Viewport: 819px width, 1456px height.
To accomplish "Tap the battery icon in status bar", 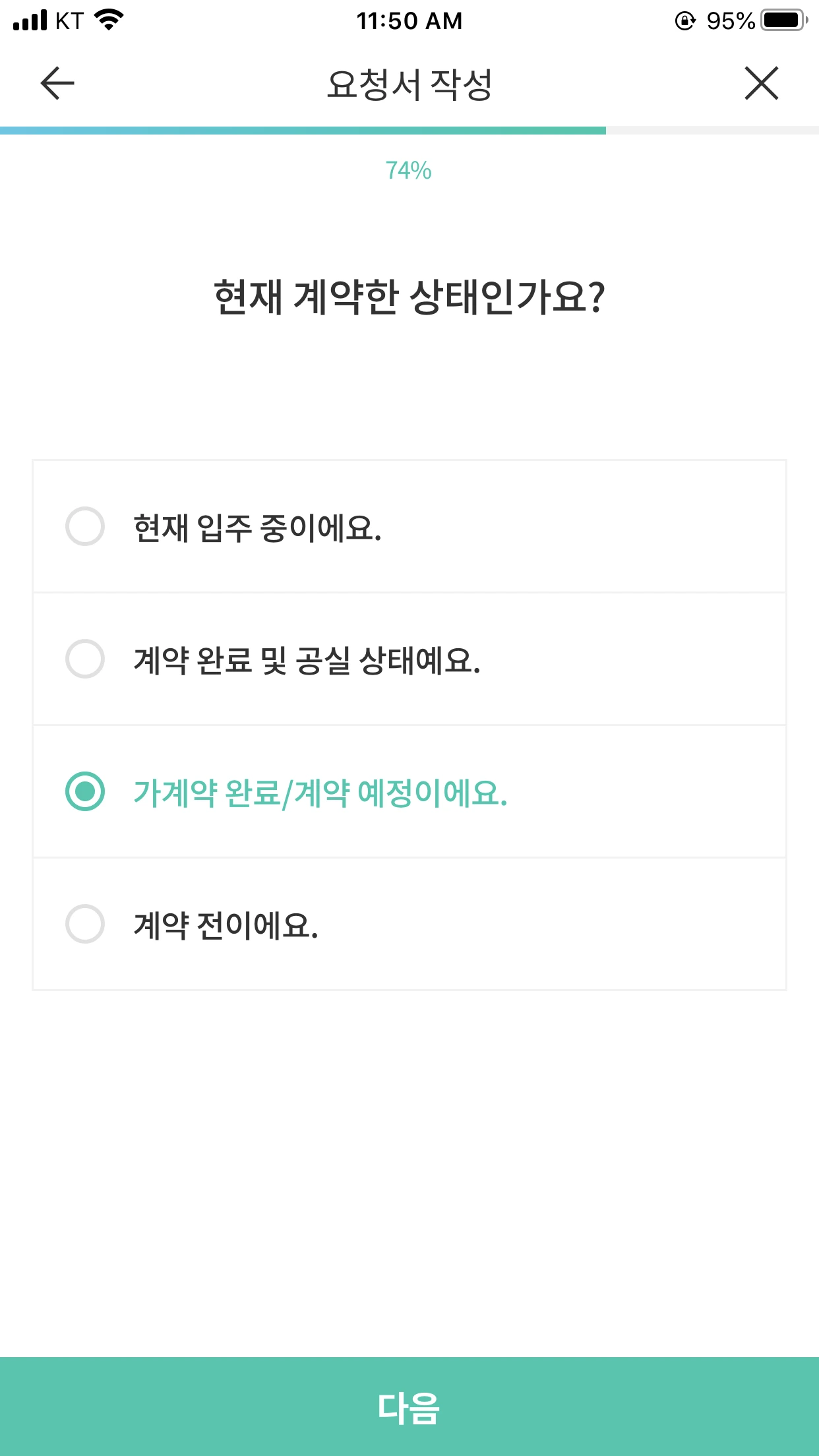I will click(x=783, y=20).
